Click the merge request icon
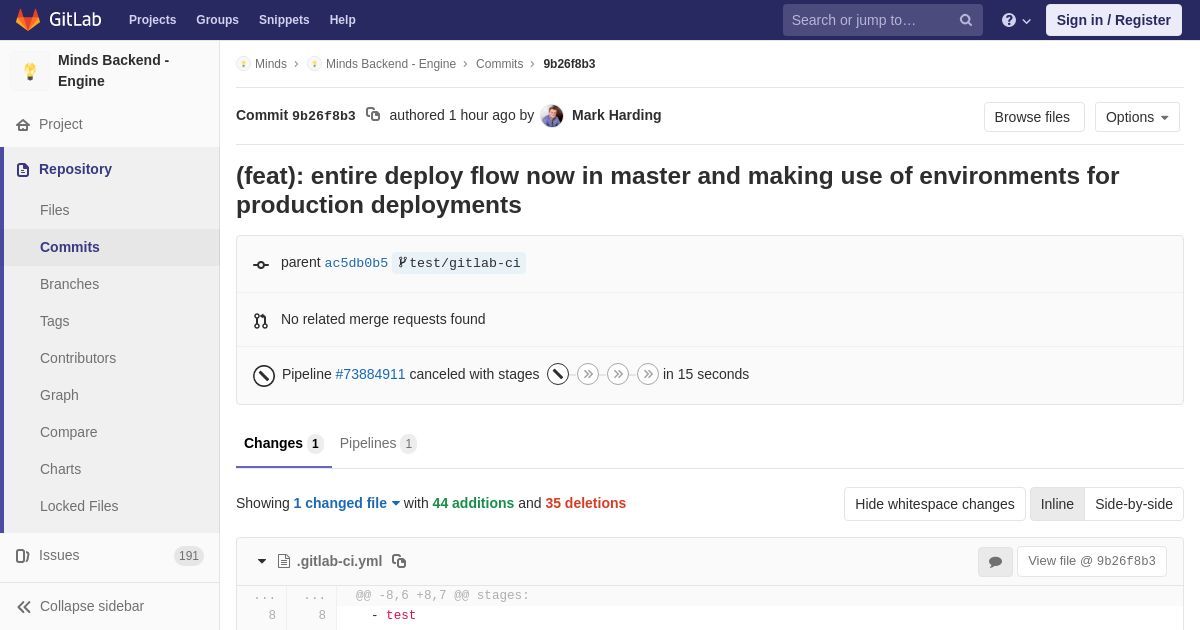1200x630 pixels. tap(261, 321)
